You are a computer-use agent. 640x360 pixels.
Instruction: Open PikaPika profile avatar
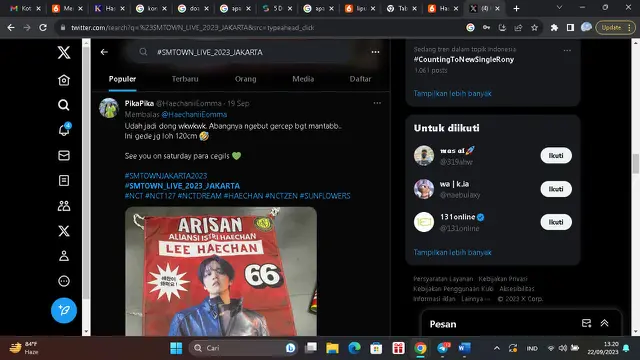109,108
